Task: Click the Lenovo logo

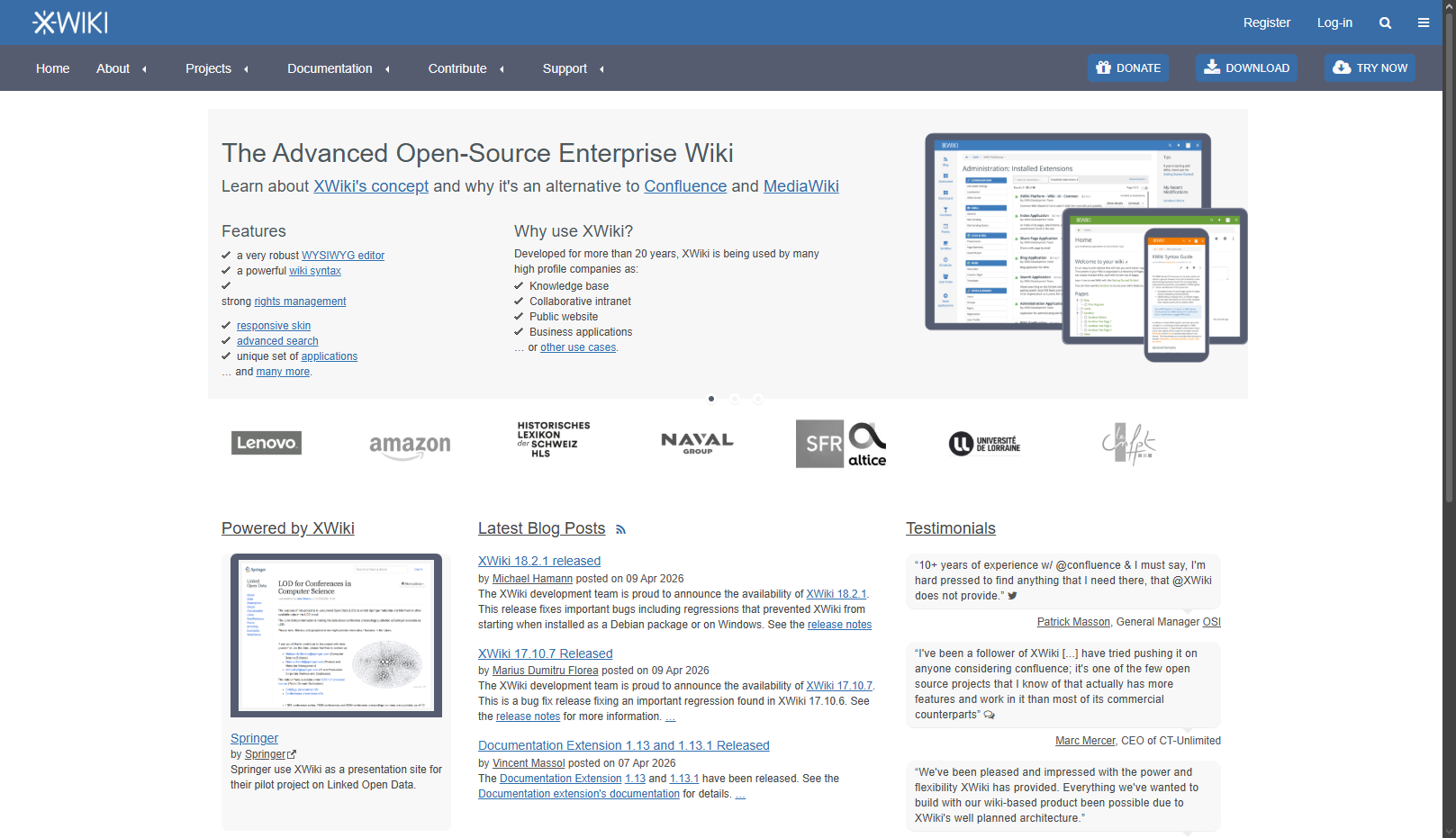Action: click(267, 443)
